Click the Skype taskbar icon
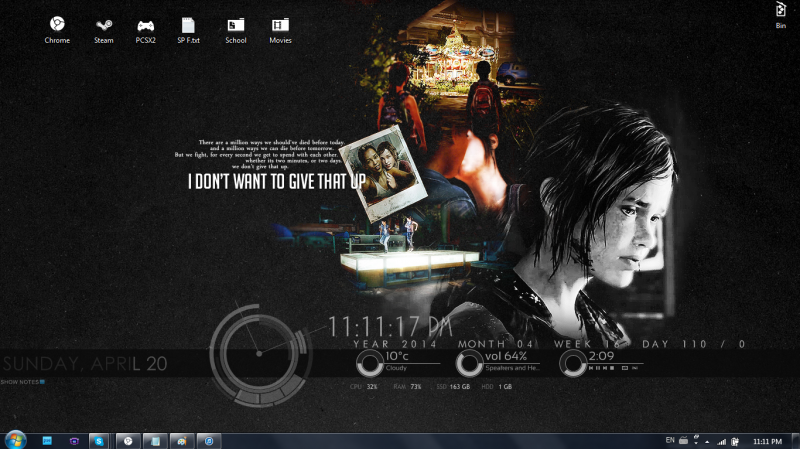This screenshot has height=449, width=800. click(x=100, y=440)
